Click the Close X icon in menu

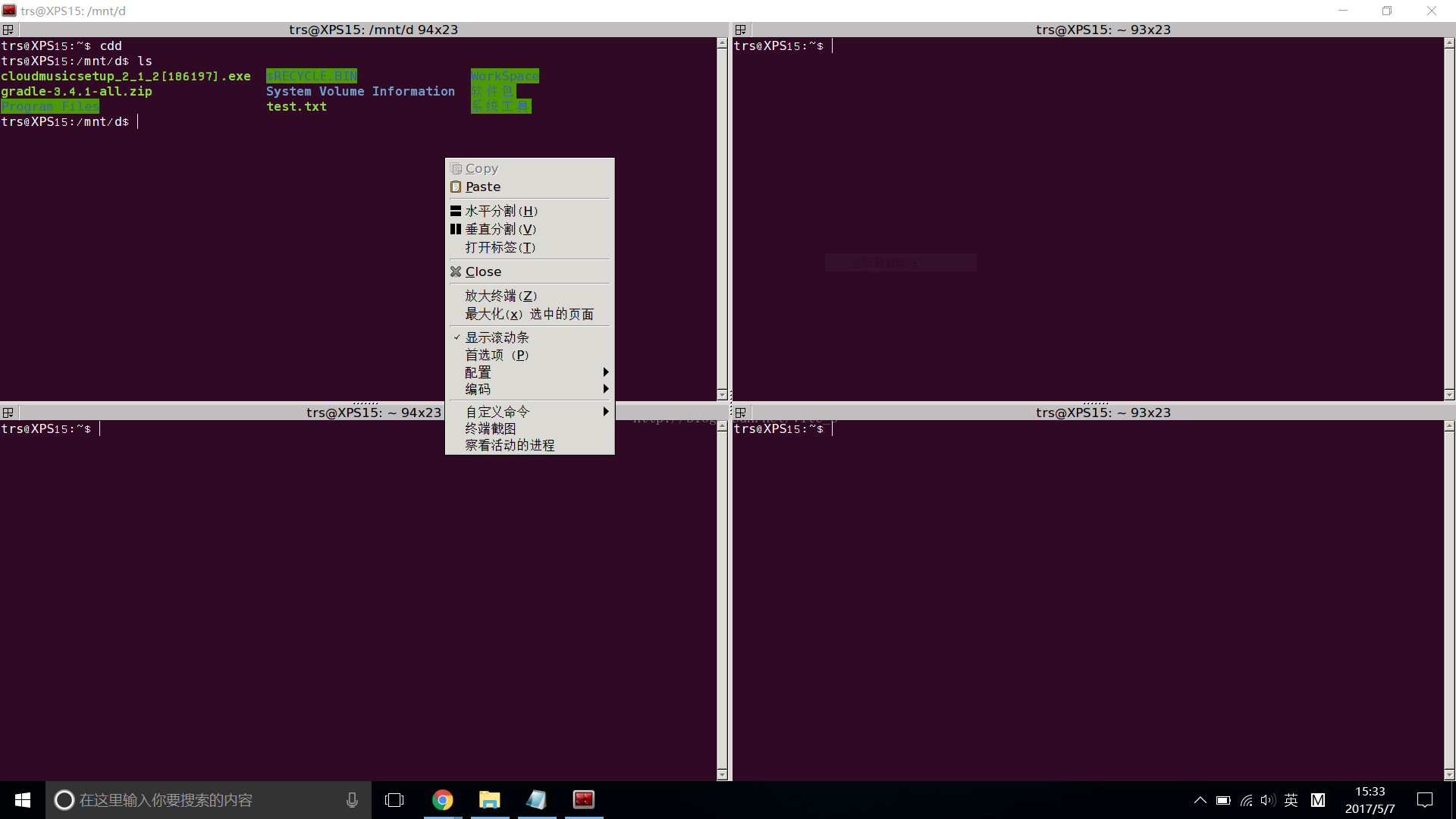coord(456,271)
